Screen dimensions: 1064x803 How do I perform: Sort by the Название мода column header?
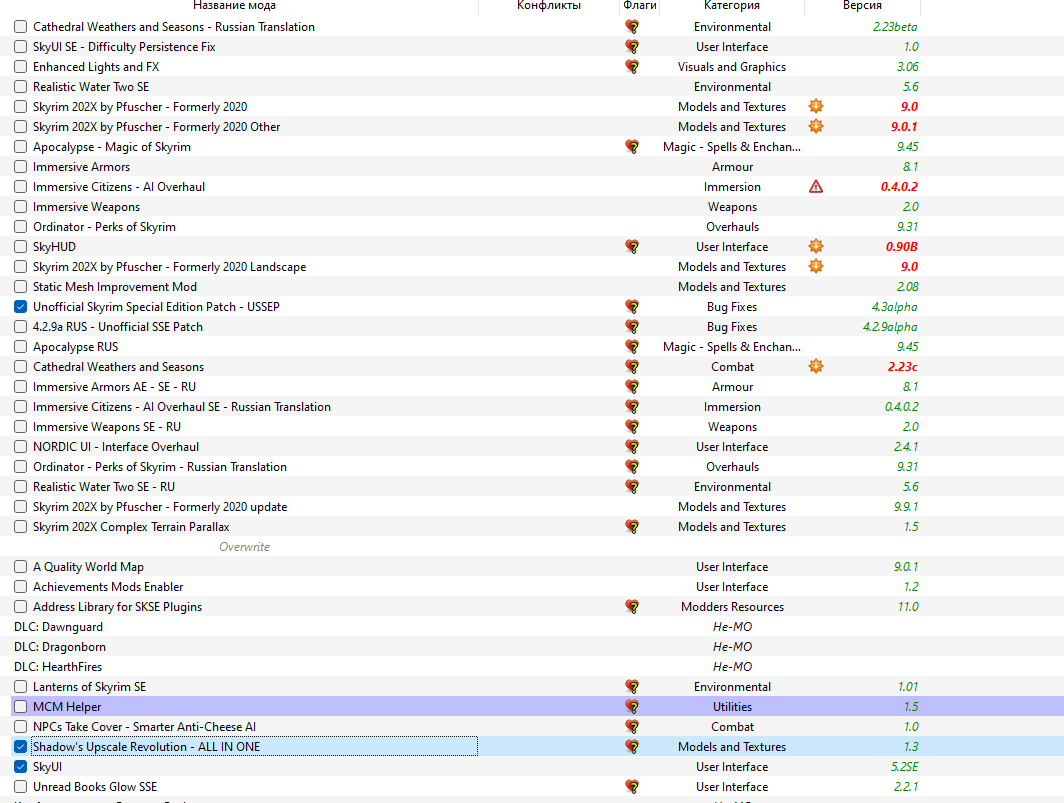[x=234, y=6]
